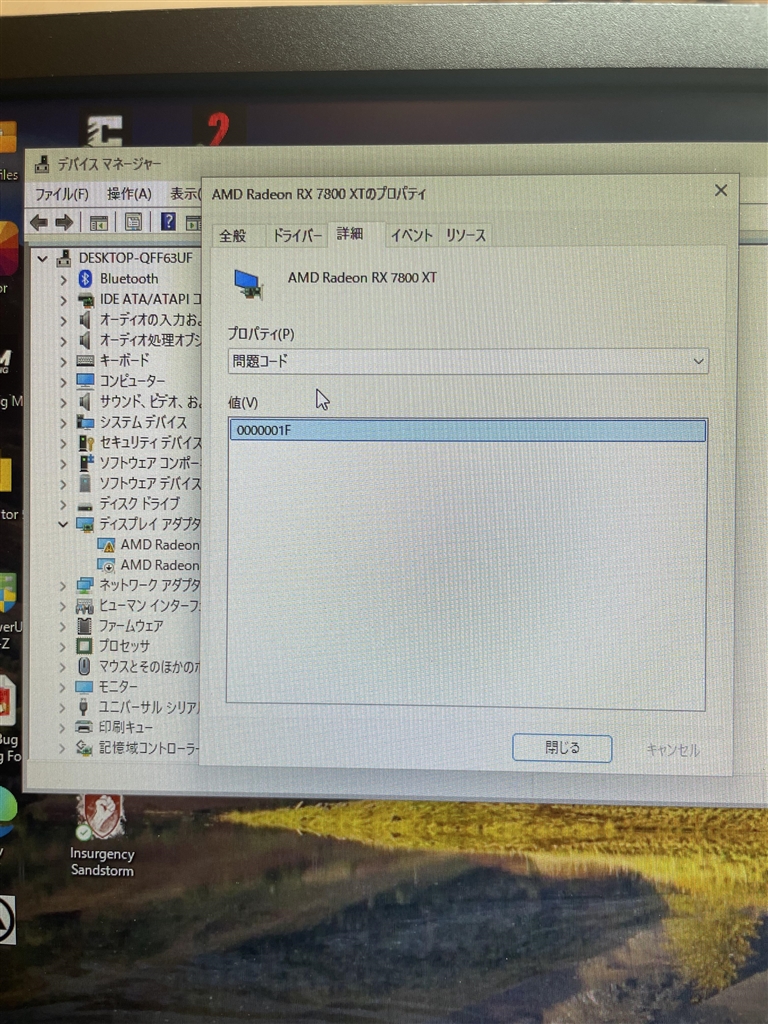
Task: Select the second AMD Radeon display adapter
Action: coord(148,565)
